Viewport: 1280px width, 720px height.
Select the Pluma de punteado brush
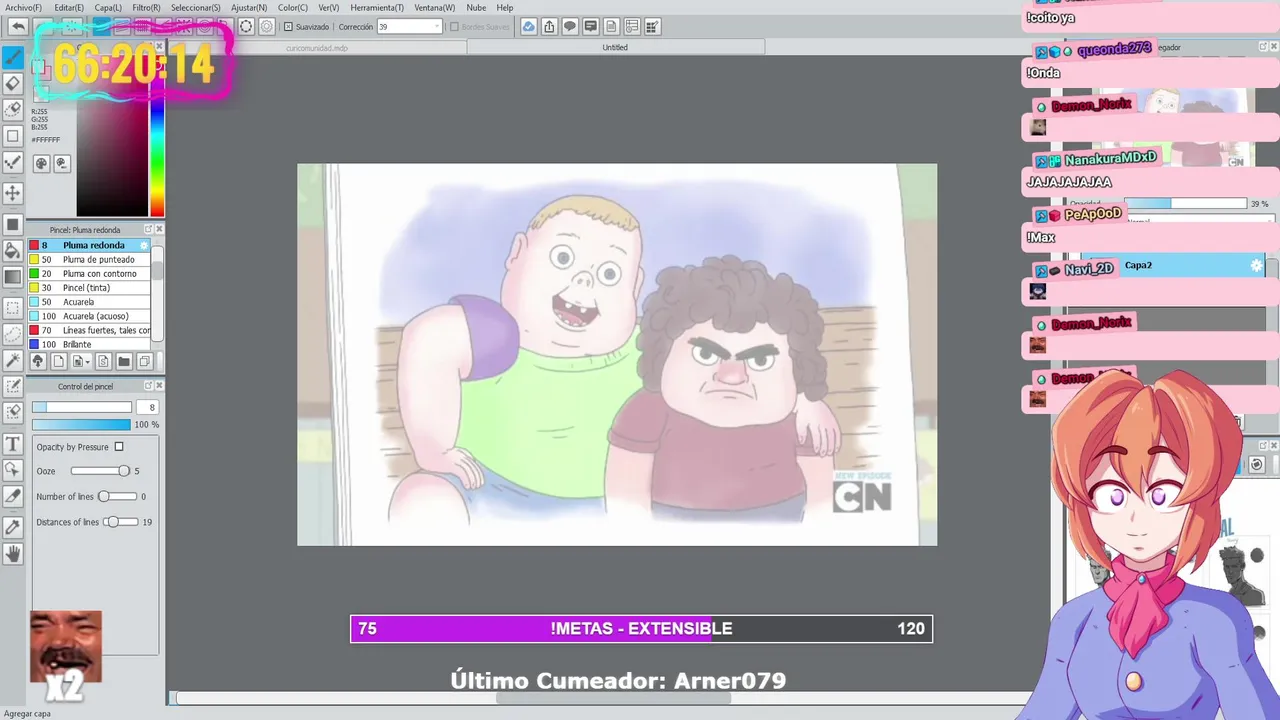point(89,259)
